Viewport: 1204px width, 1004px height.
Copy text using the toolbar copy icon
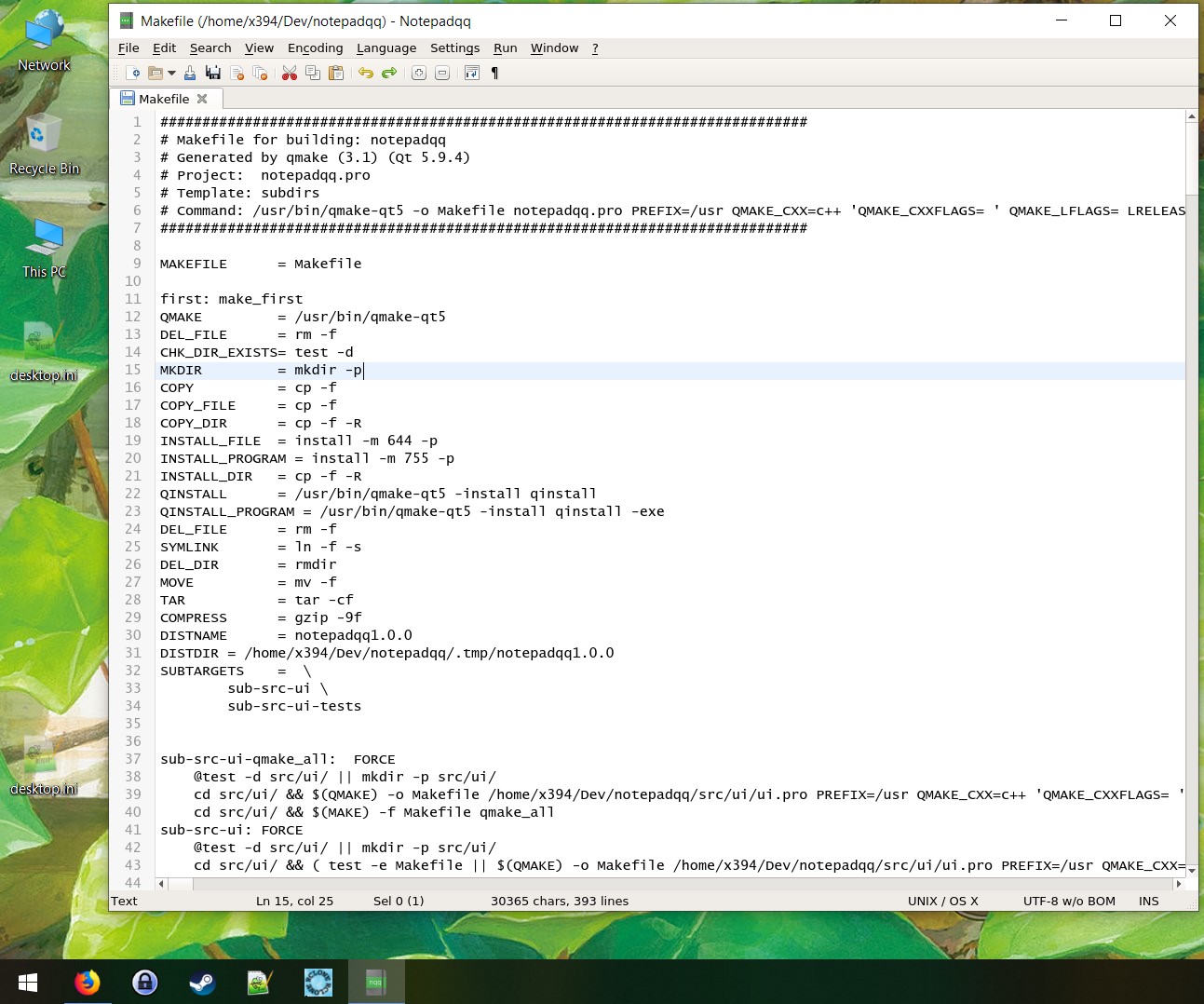313,73
